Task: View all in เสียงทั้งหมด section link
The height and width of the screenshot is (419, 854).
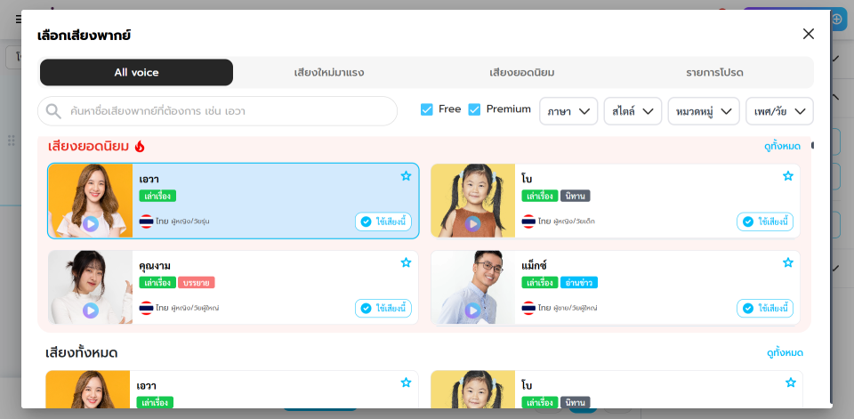Action: tap(785, 353)
